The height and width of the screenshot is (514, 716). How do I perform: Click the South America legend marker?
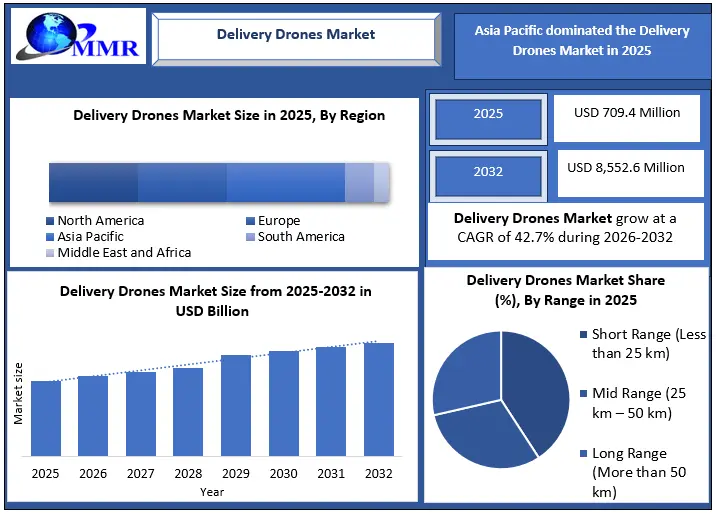coord(250,237)
